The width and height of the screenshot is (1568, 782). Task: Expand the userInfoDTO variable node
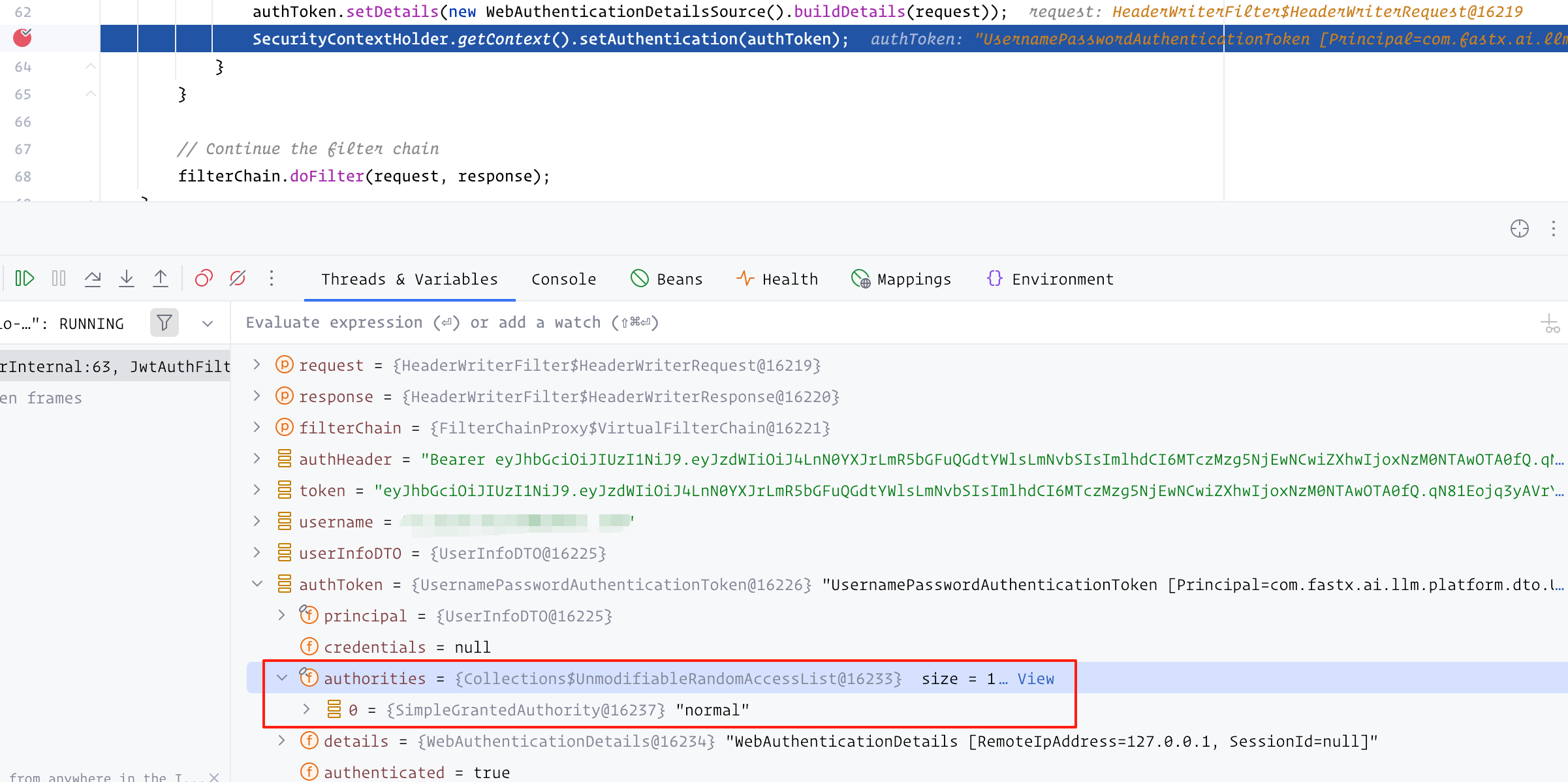257,553
